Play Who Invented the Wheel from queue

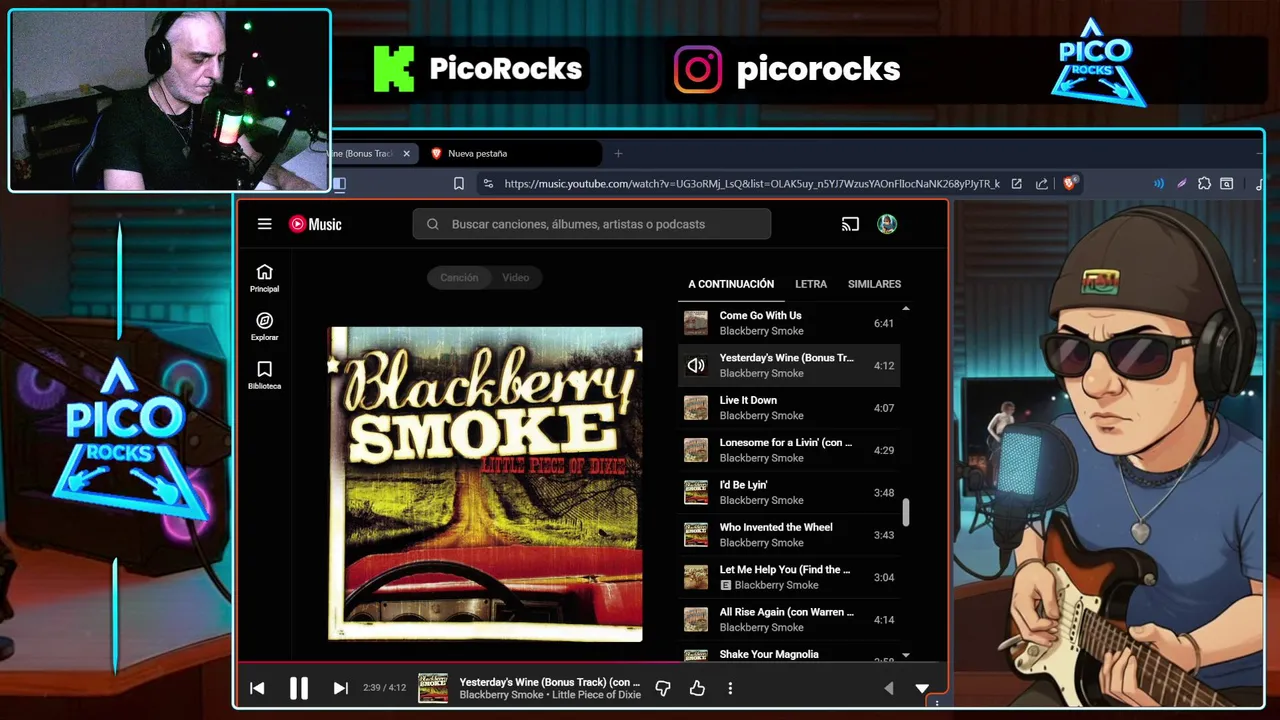(789, 535)
